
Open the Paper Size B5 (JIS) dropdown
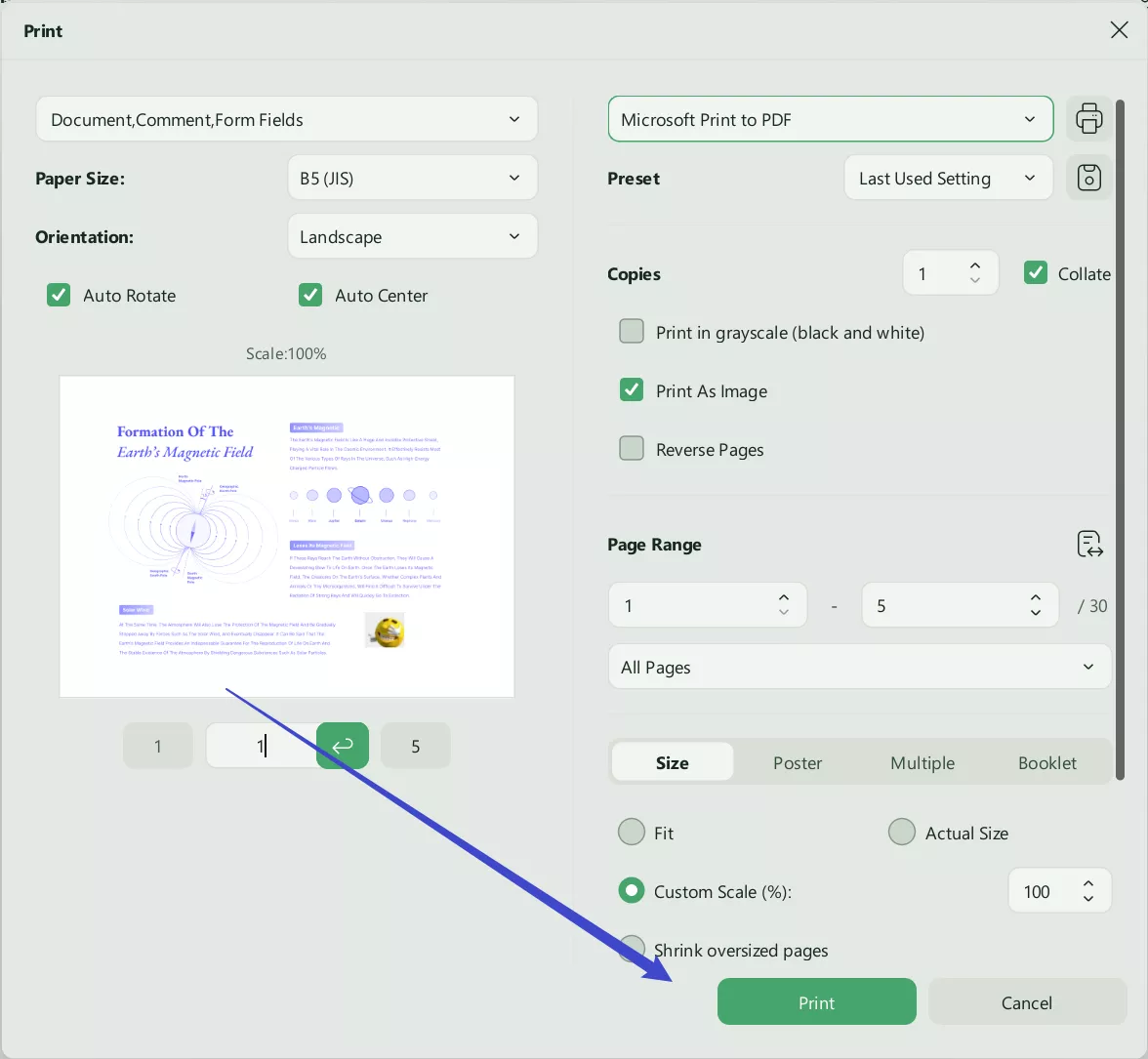(x=412, y=177)
